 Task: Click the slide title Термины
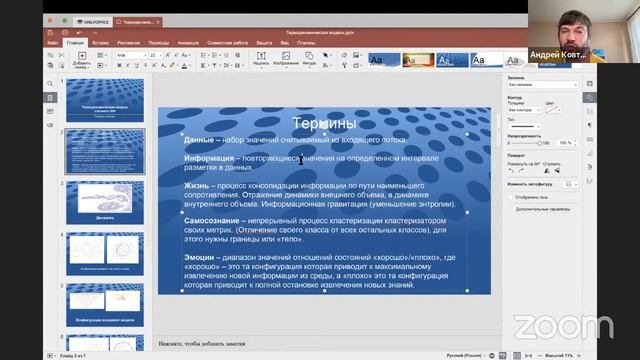coord(324,123)
